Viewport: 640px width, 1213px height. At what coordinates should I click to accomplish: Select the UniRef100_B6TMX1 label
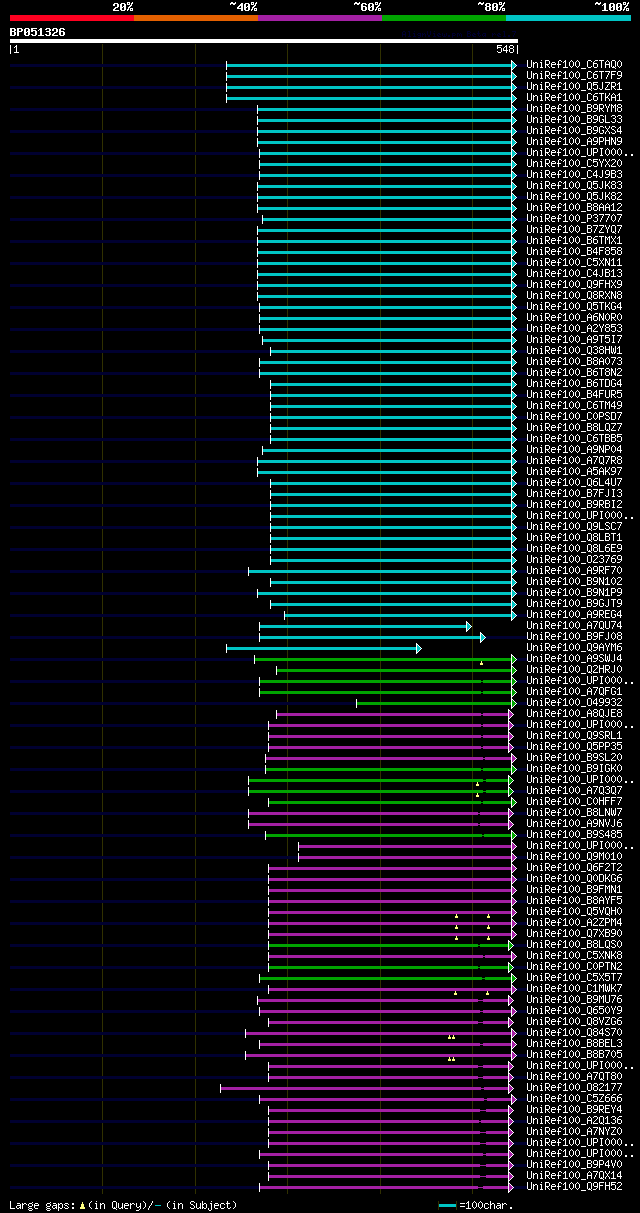574,240
